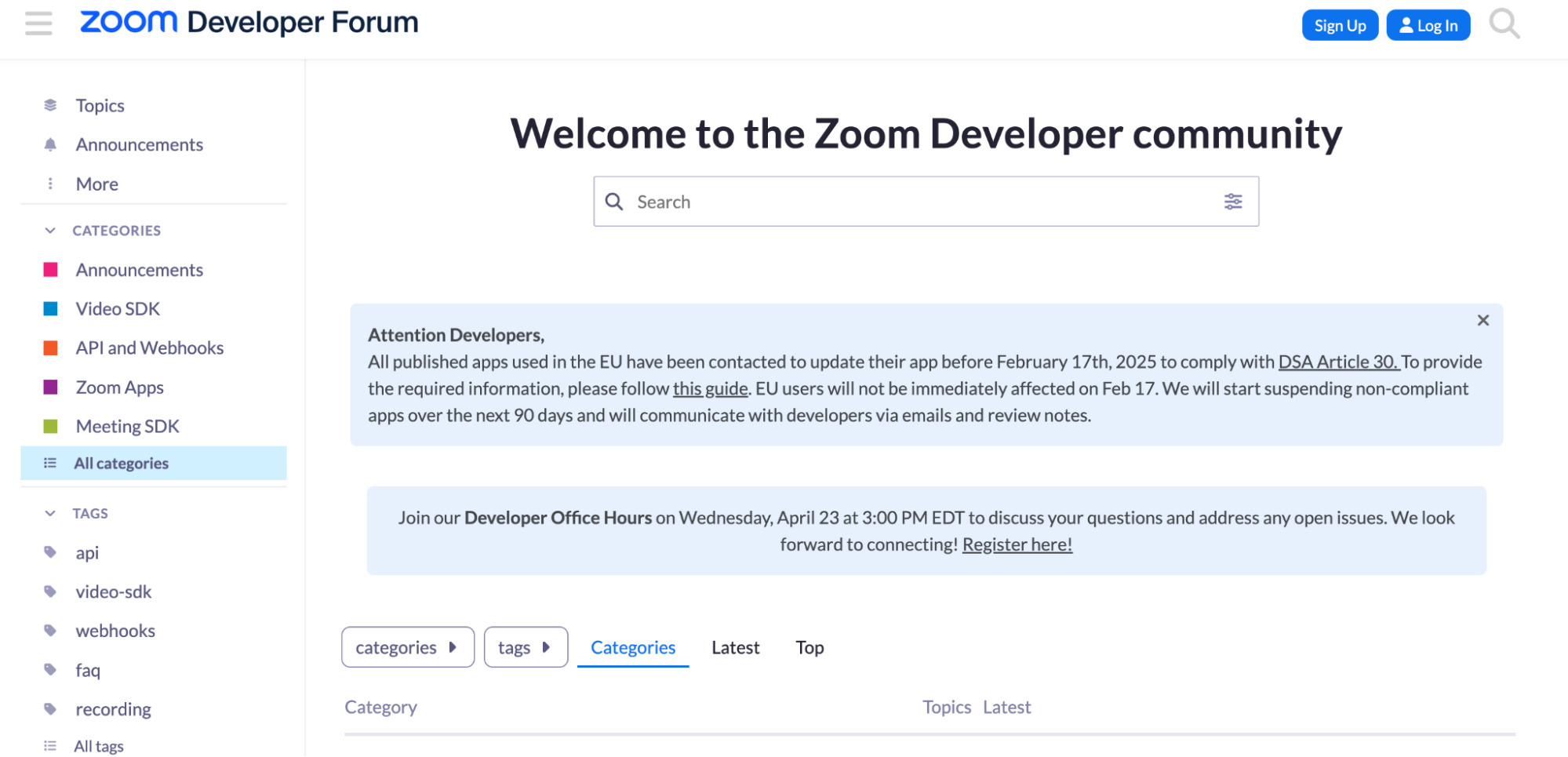1568x757 pixels.
Task: Open the hamburger sidebar menu
Action: (x=38, y=24)
